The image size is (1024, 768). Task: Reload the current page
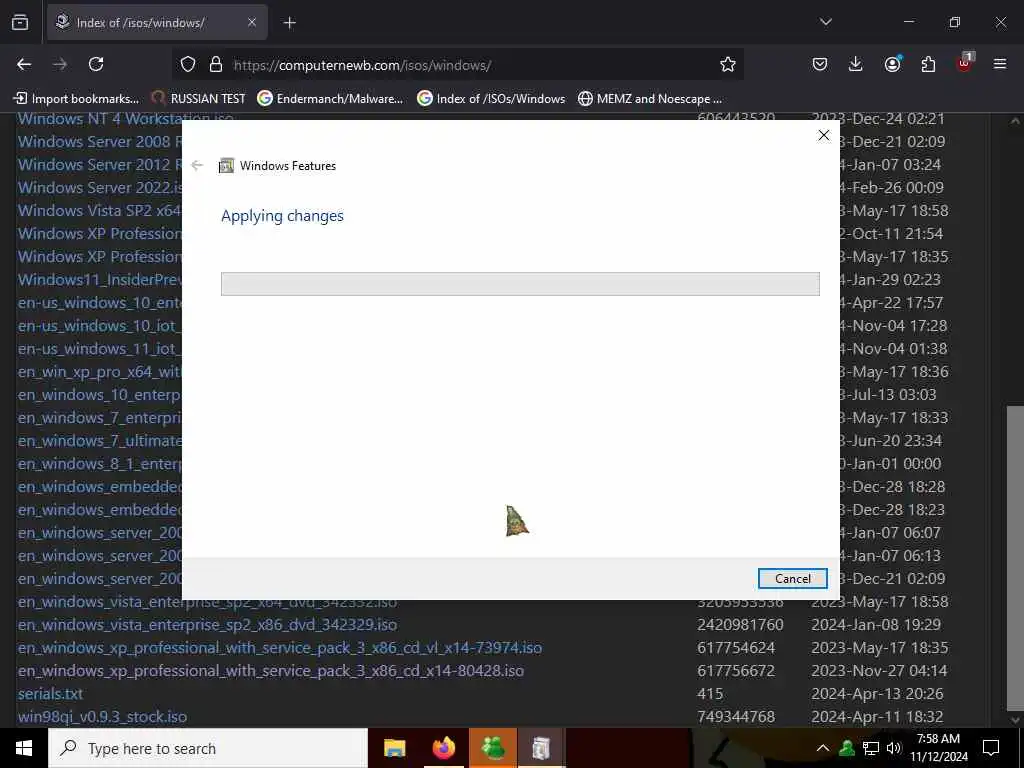click(96, 64)
